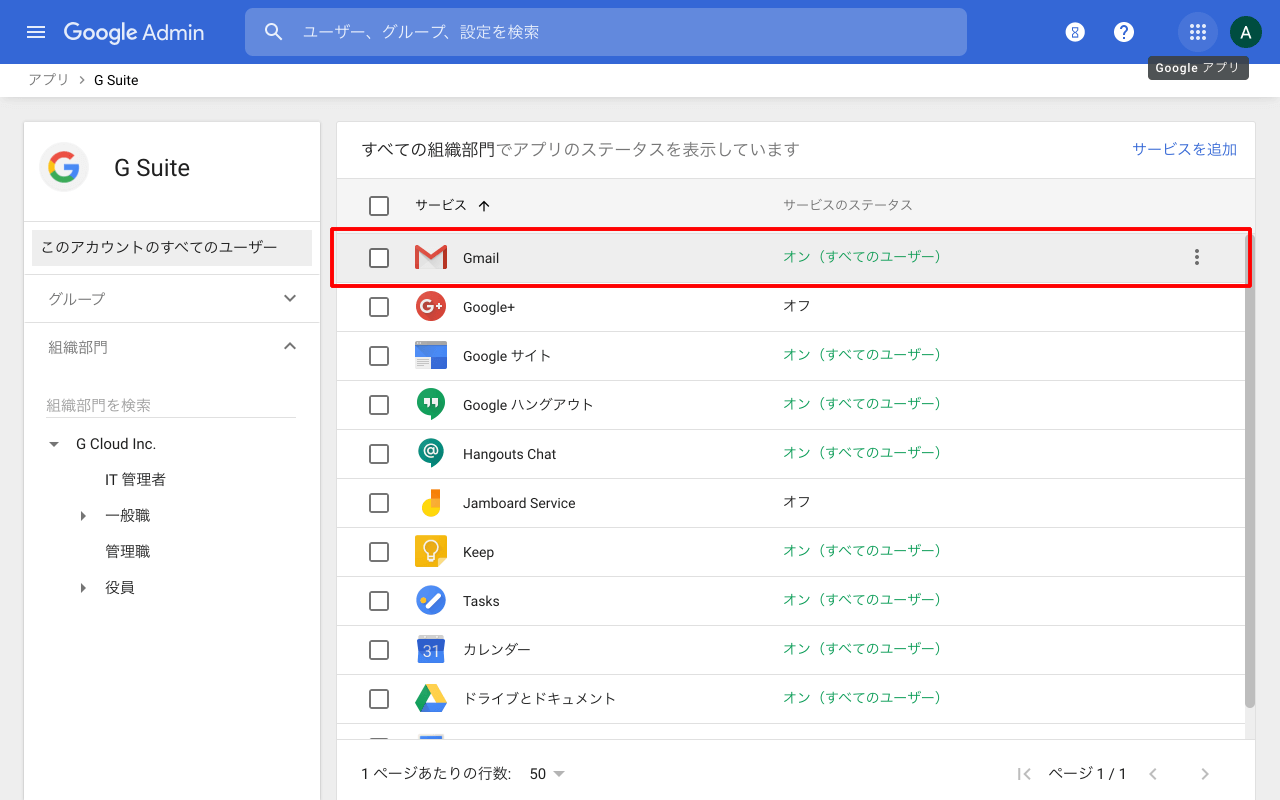Check the Google サイト row checkbox
The image size is (1280, 800).
click(x=379, y=356)
